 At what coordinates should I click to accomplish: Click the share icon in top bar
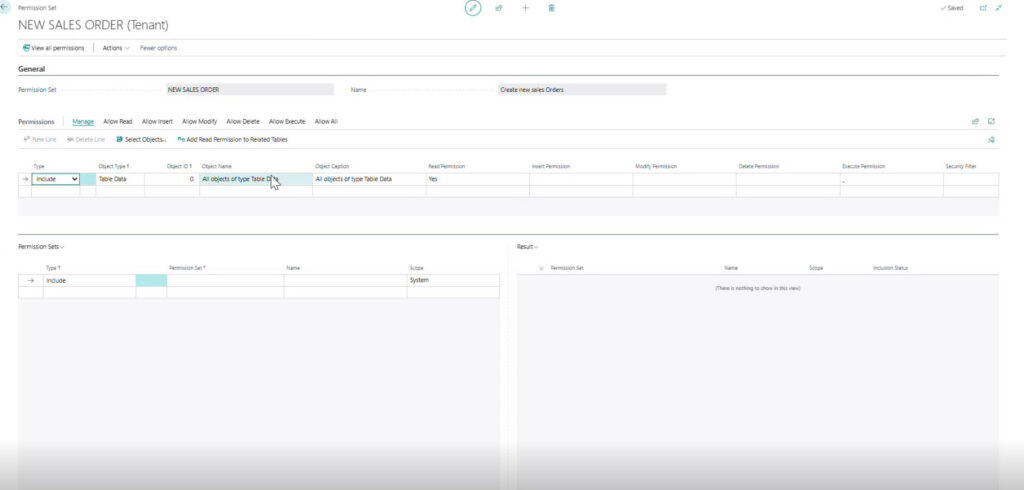point(499,8)
